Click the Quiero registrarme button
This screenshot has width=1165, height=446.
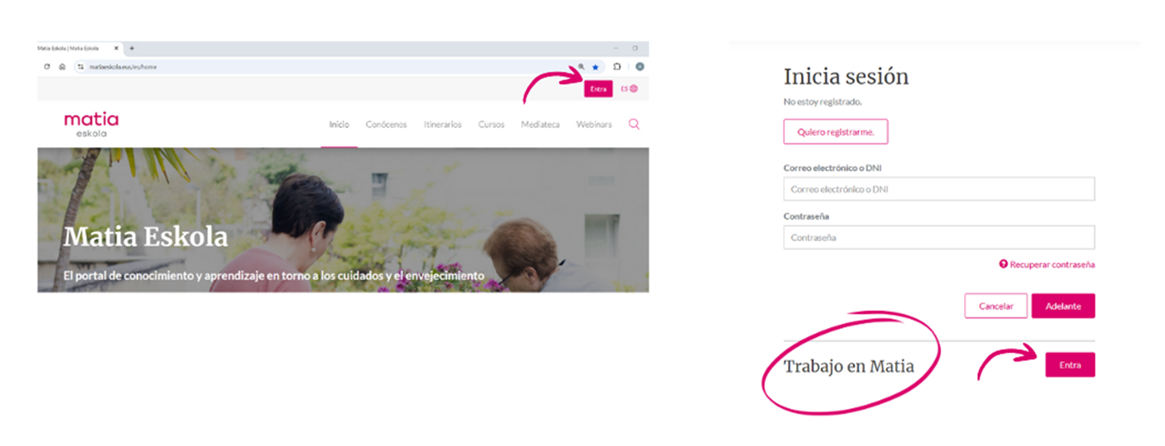[x=835, y=132]
